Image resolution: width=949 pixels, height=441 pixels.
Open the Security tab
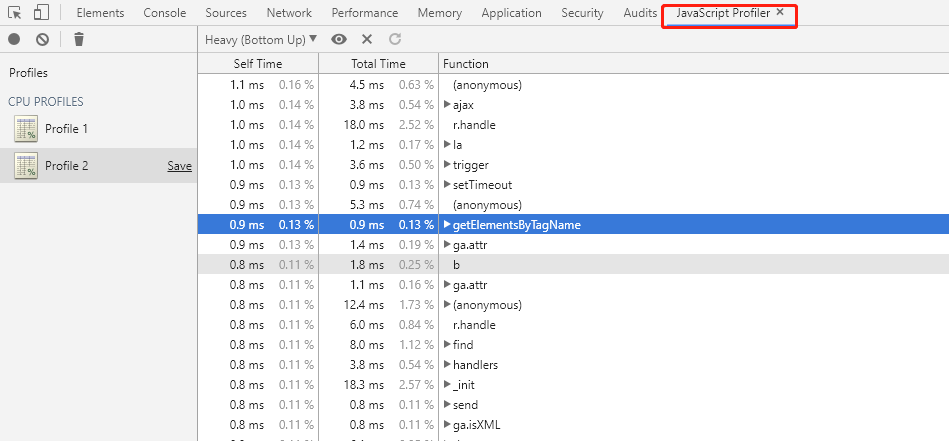[x=582, y=13]
